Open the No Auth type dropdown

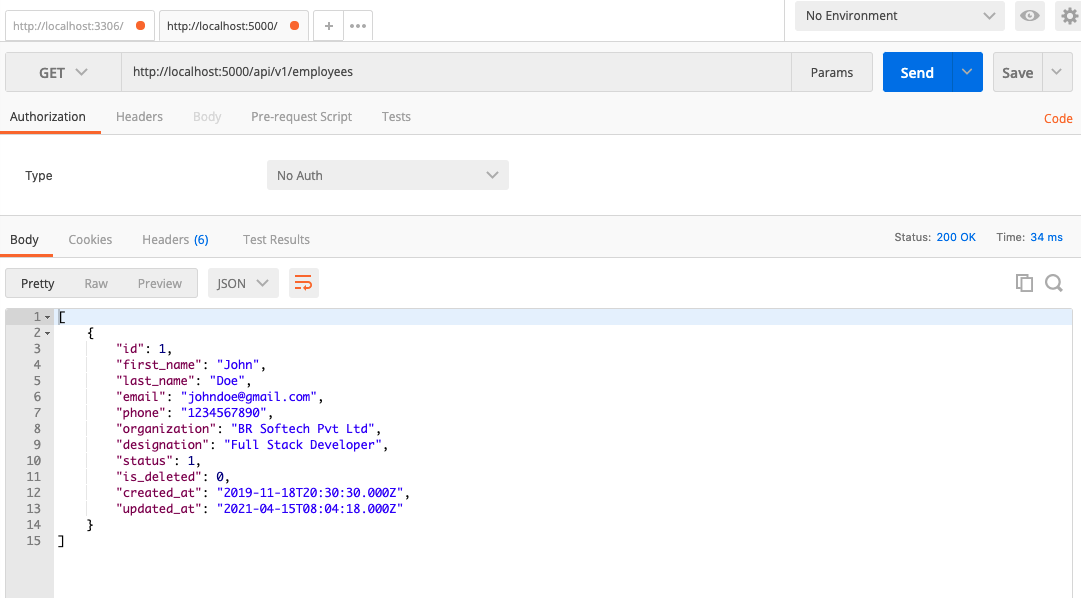tap(387, 175)
